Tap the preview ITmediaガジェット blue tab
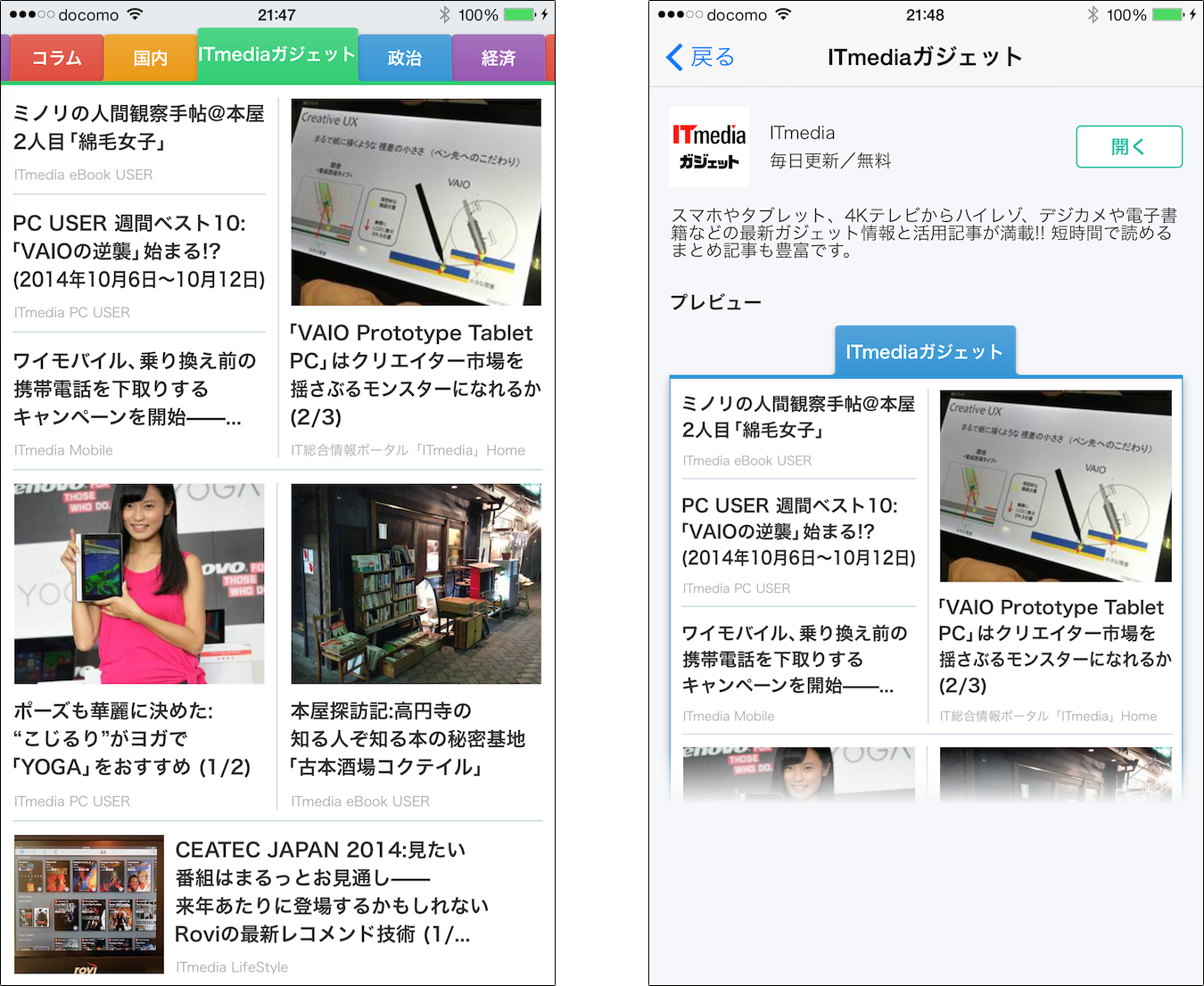 pyautogui.click(x=925, y=351)
